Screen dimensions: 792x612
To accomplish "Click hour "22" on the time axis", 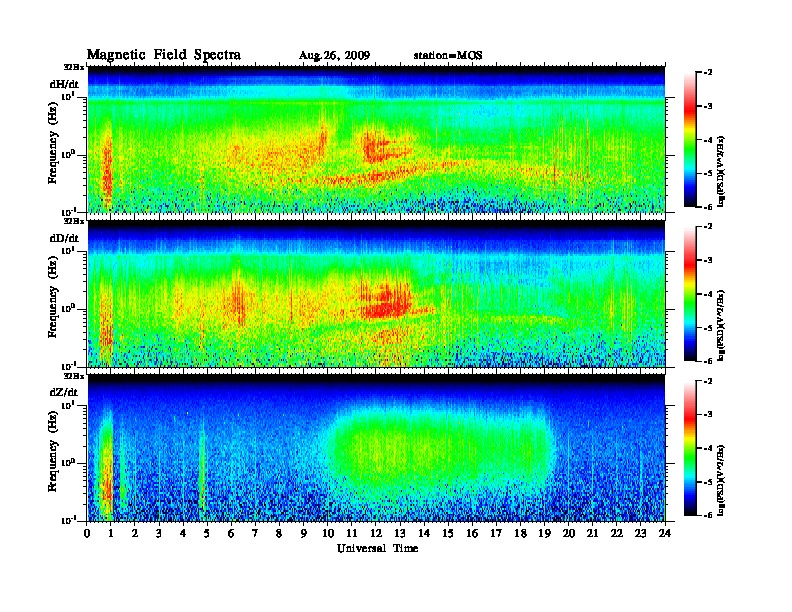I will pyautogui.click(x=617, y=534).
